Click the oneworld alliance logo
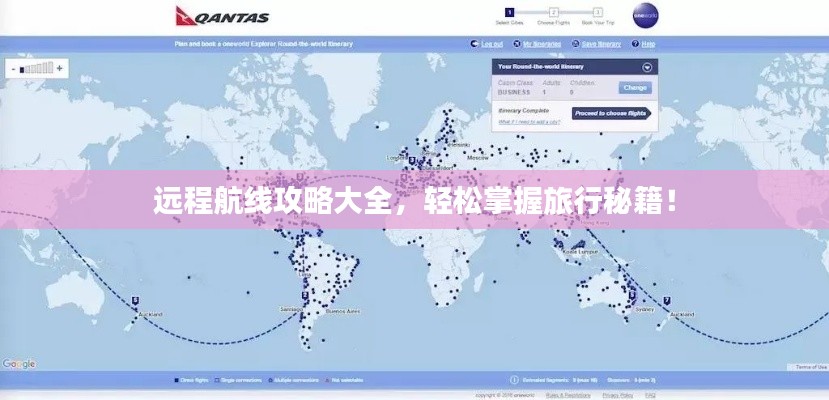Viewport: 829px width, 400px height. point(642,15)
